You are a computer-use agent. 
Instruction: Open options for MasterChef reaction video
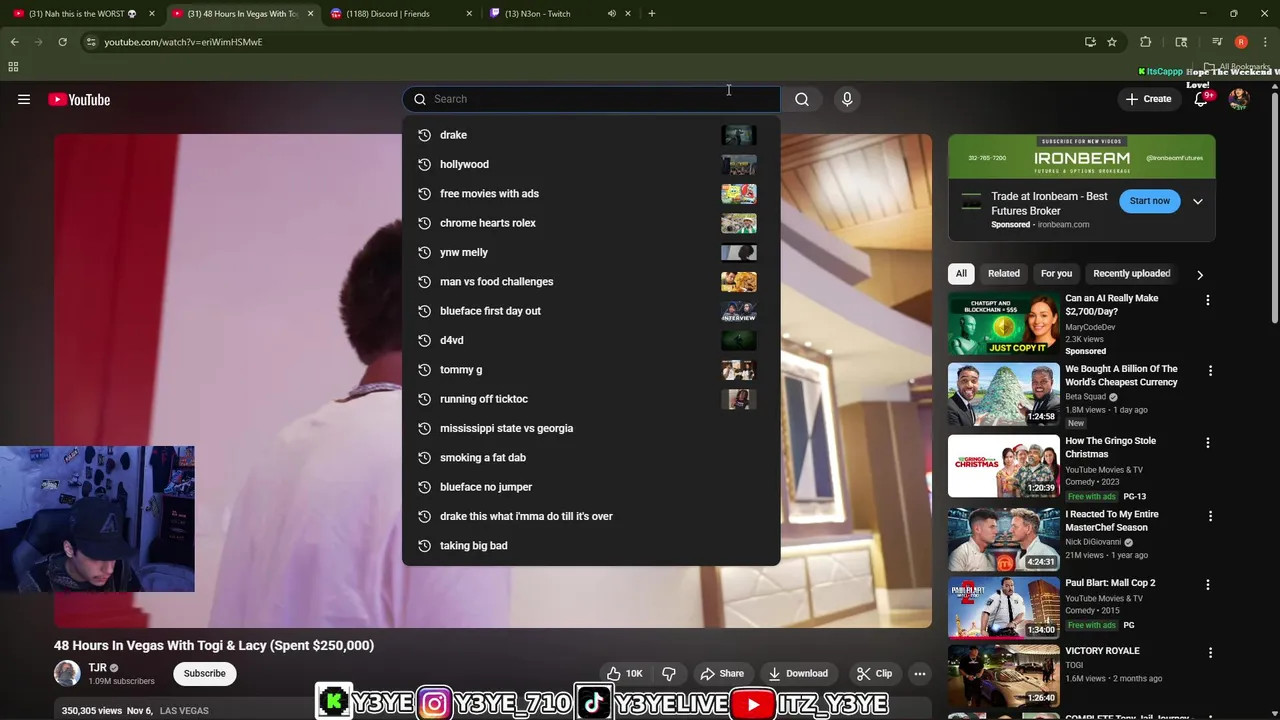(1210, 516)
